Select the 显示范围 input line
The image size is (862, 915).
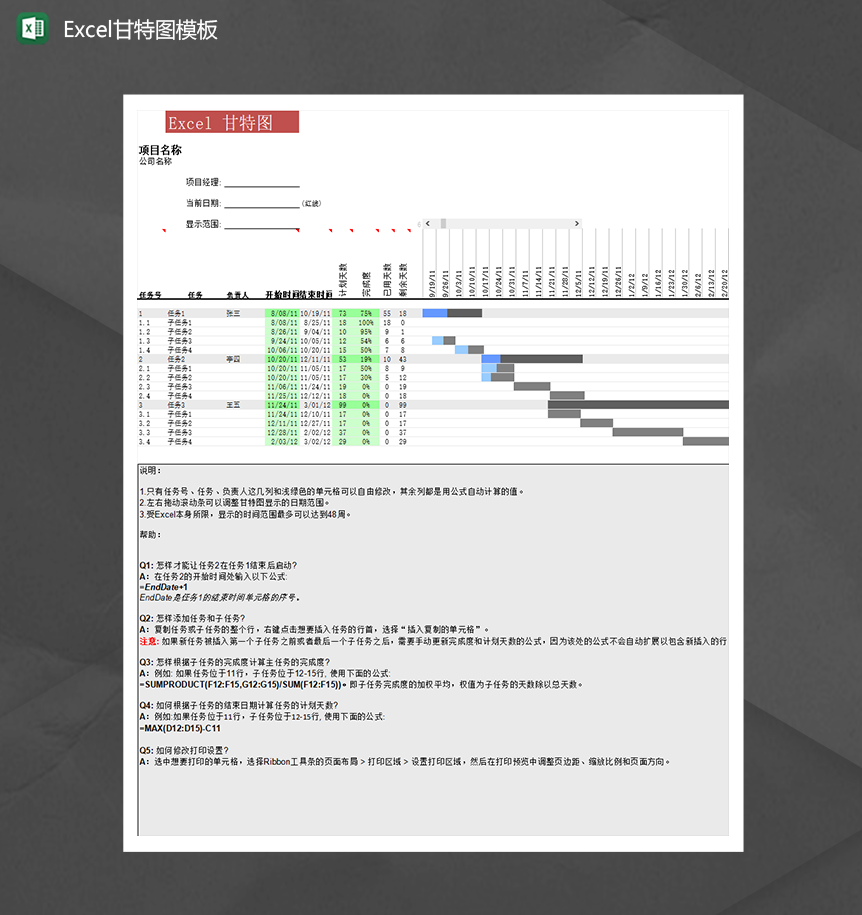coord(262,227)
